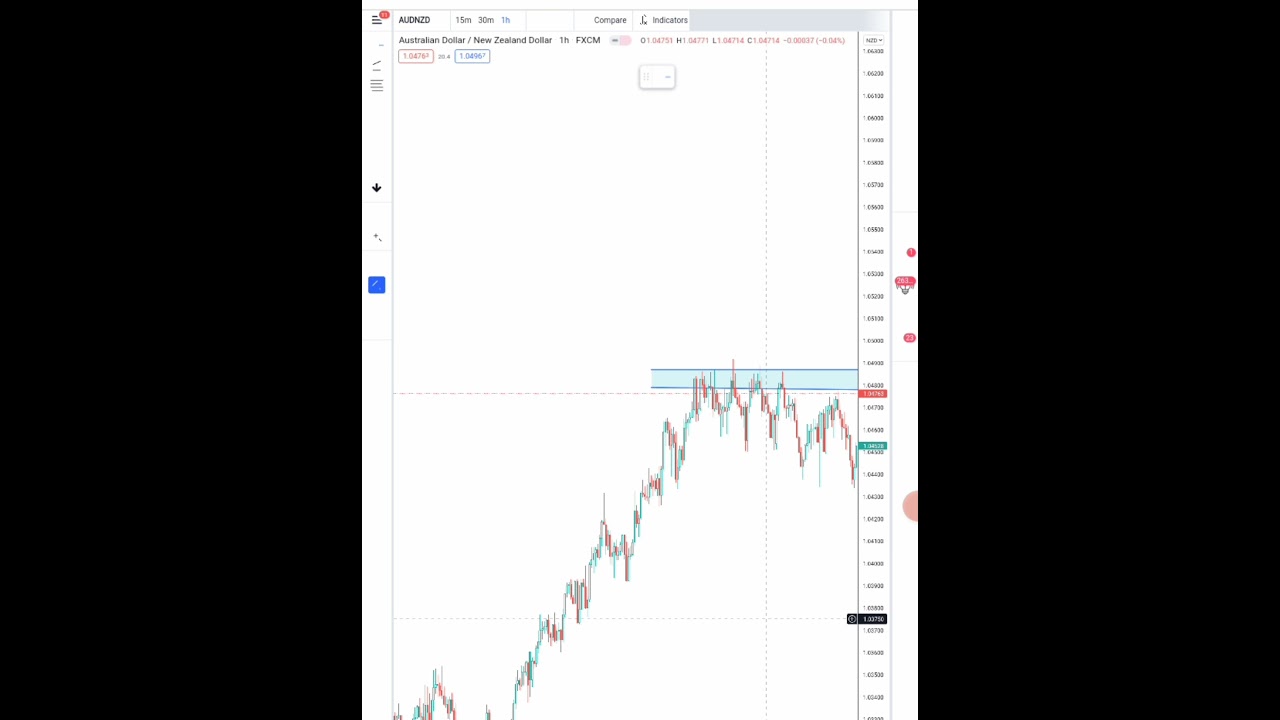Click the Compare button
1280x720 pixels.
tap(610, 20)
